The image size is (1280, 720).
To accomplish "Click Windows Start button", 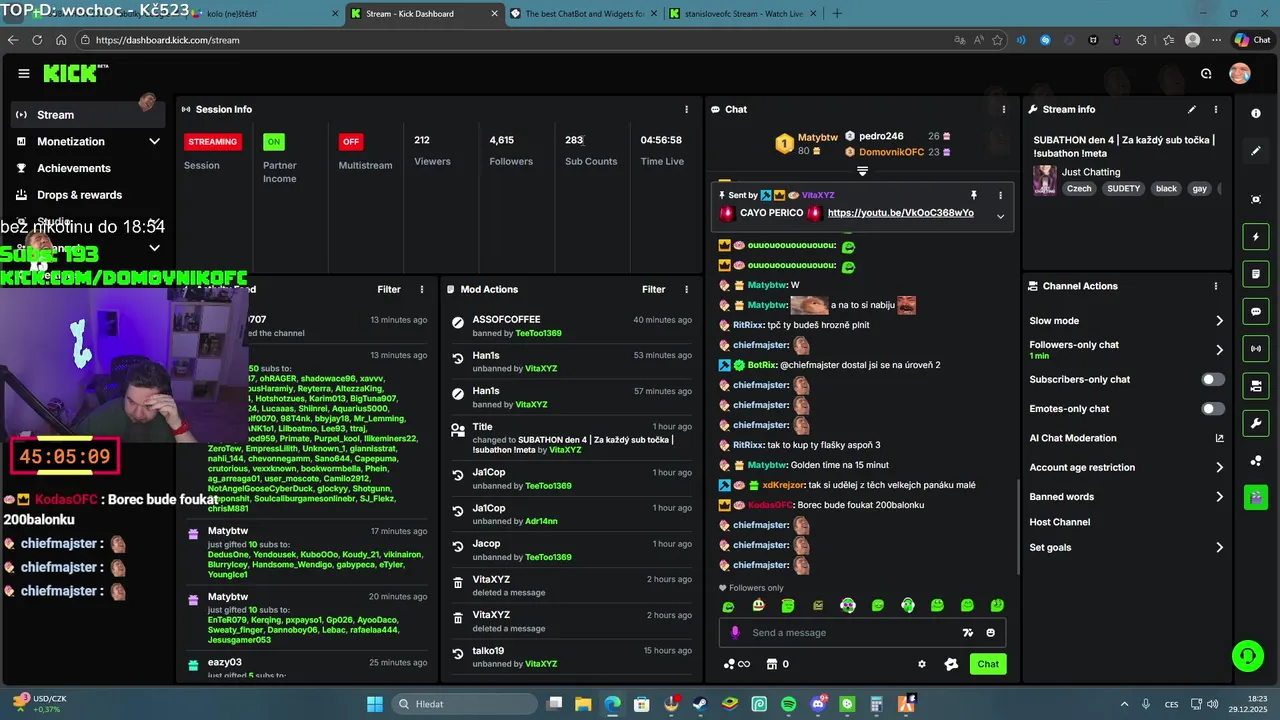I will [x=375, y=703].
